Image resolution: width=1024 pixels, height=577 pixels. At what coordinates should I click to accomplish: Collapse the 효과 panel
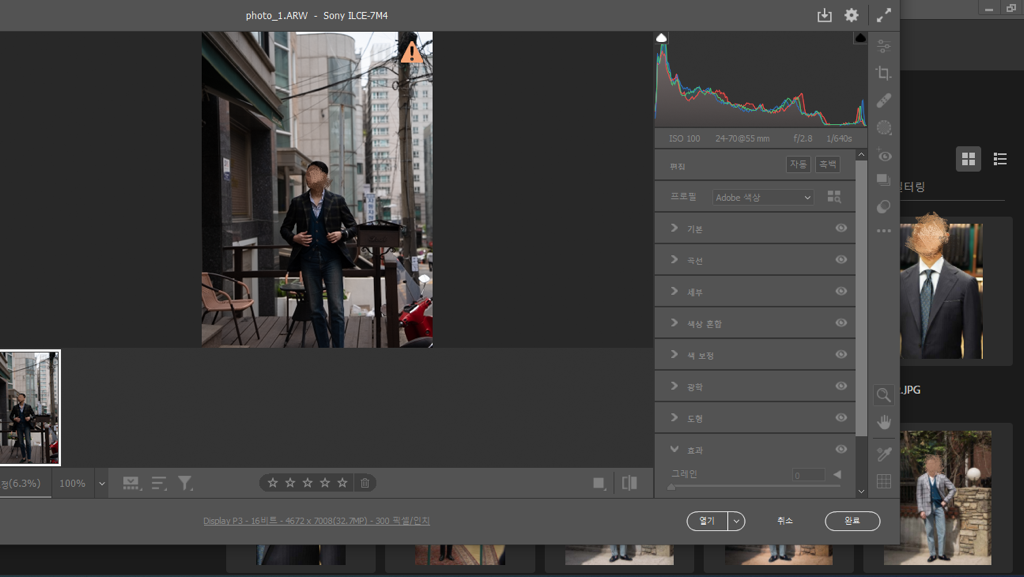675,450
